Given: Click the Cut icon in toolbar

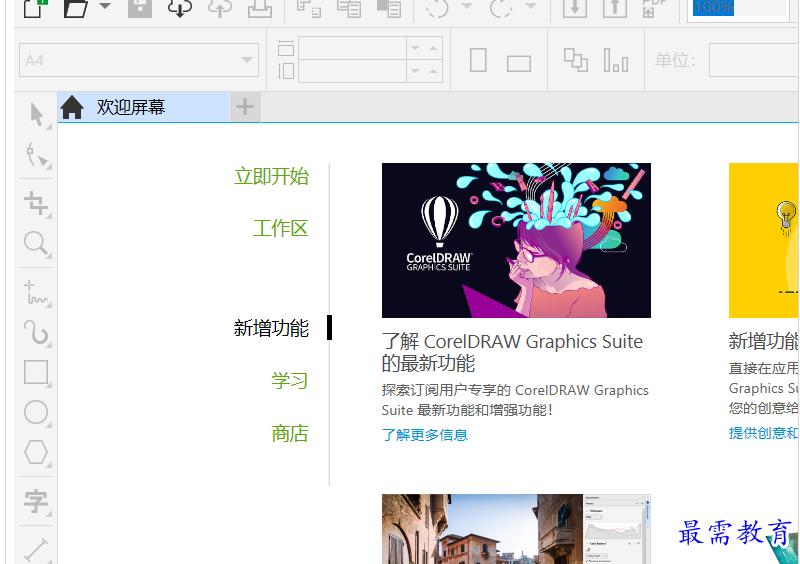Looking at the screenshot, I should coord(309,8).
